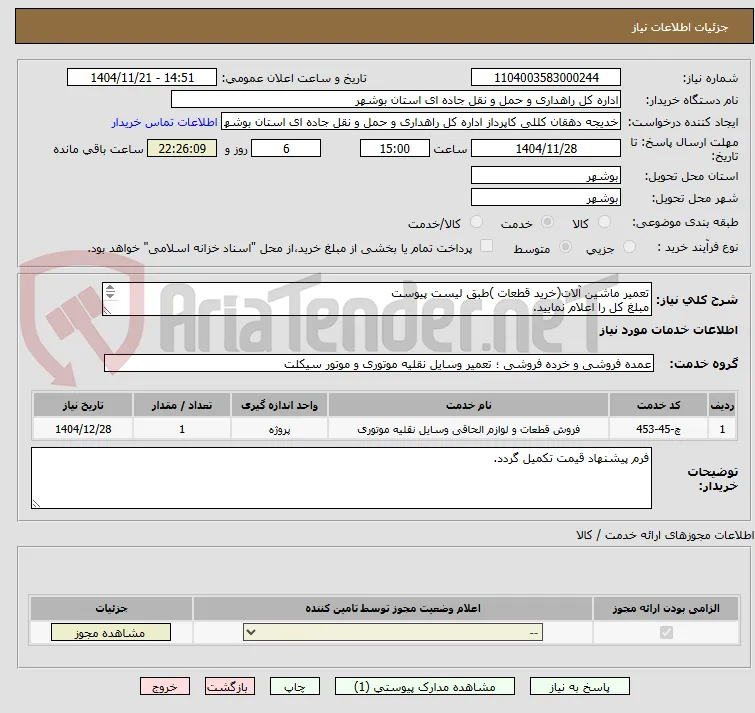Click the چاپ print button
The width and height of the screenshot is (755, 713).
click(x=295, y=687)
